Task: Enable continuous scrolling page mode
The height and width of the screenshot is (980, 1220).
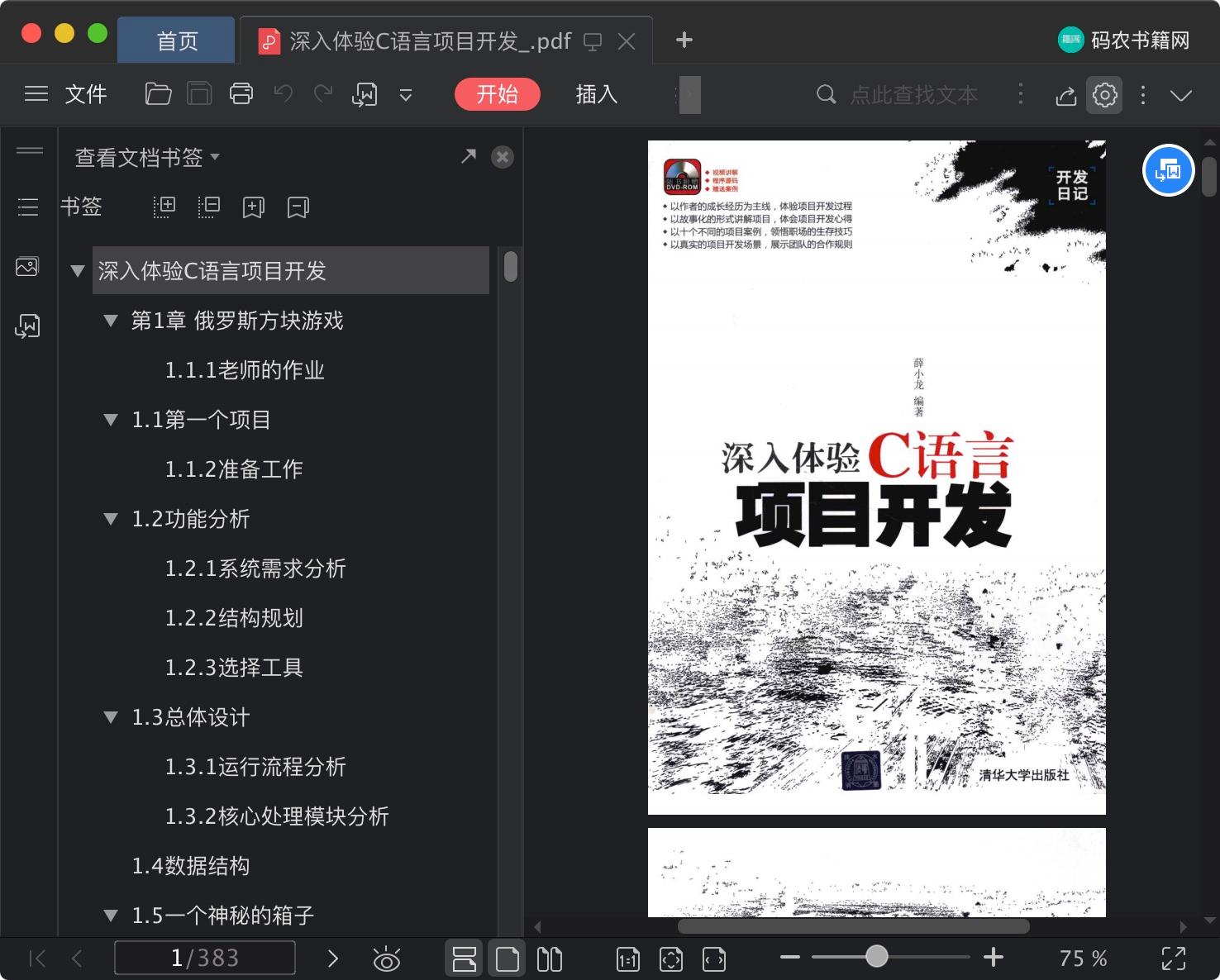Action: click(465, 959)
